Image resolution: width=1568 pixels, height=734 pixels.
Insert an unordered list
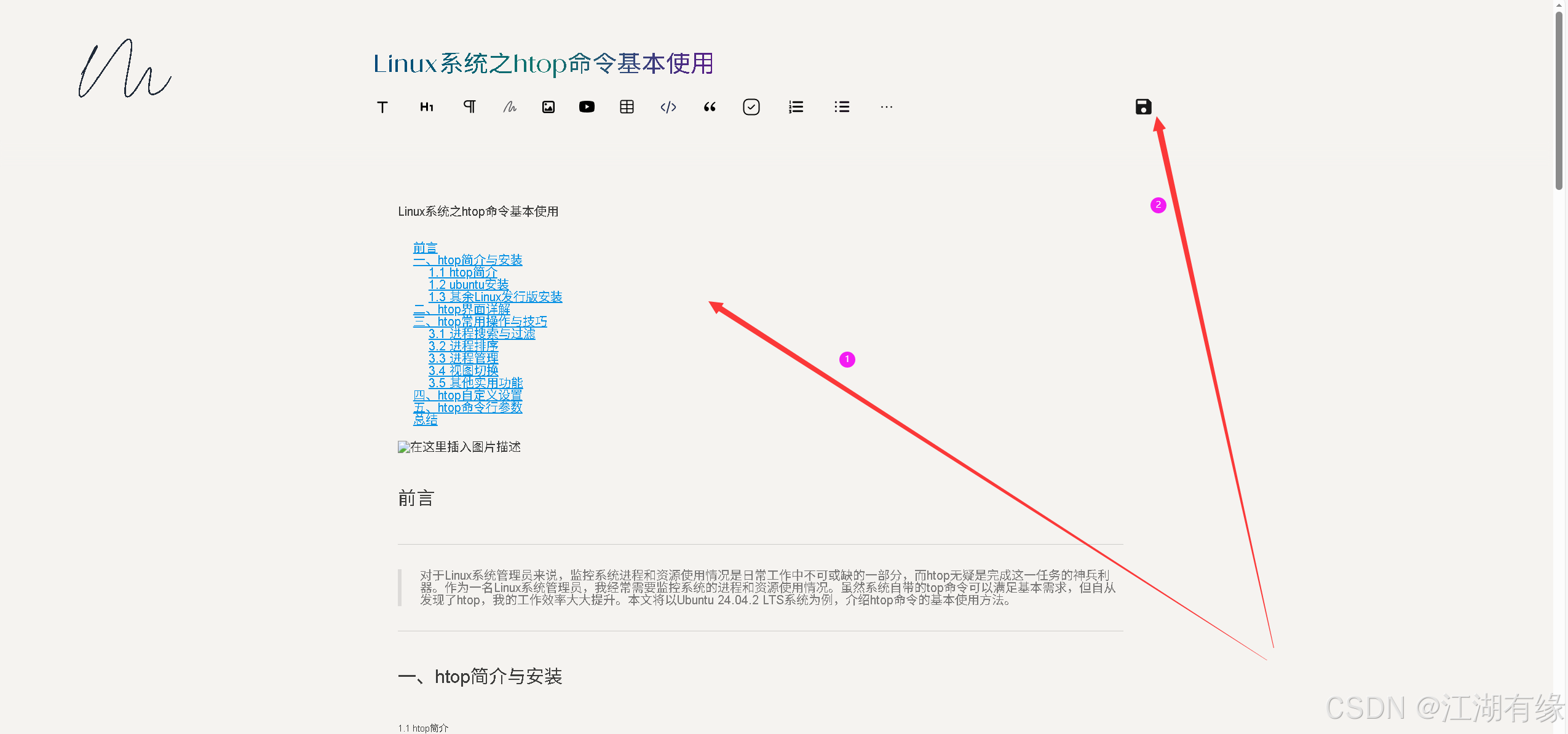tap(841, 106)
